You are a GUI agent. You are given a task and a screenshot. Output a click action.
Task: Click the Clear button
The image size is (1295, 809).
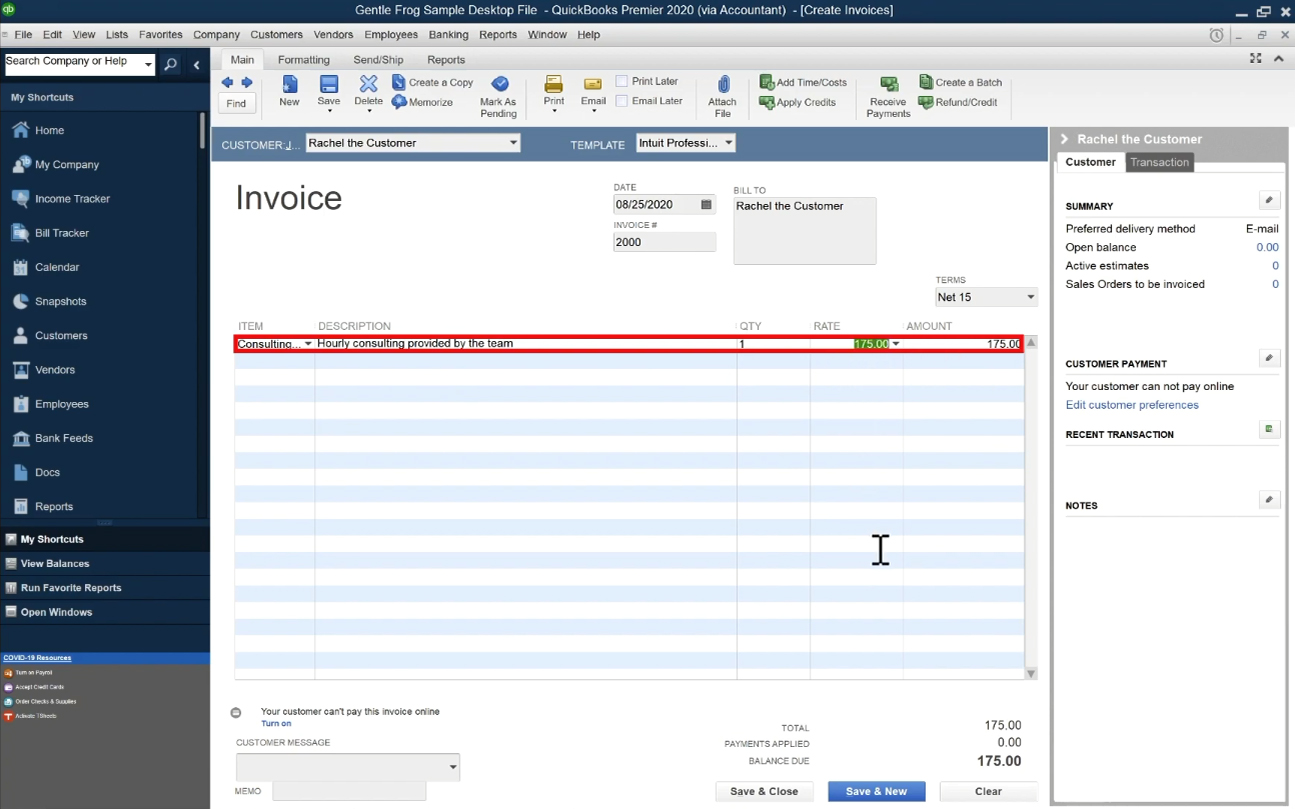(x=988, y=791)
